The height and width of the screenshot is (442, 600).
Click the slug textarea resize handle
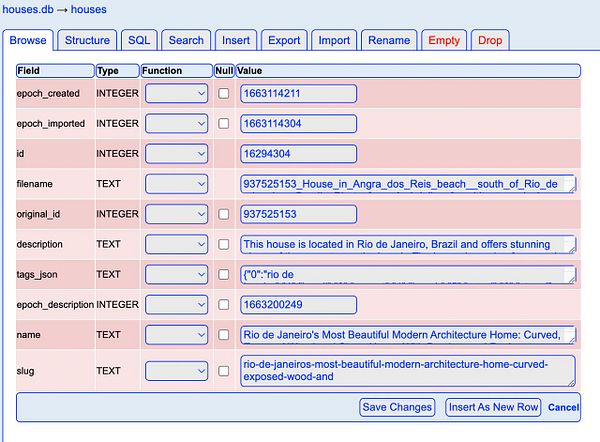[x=572, y=383]
